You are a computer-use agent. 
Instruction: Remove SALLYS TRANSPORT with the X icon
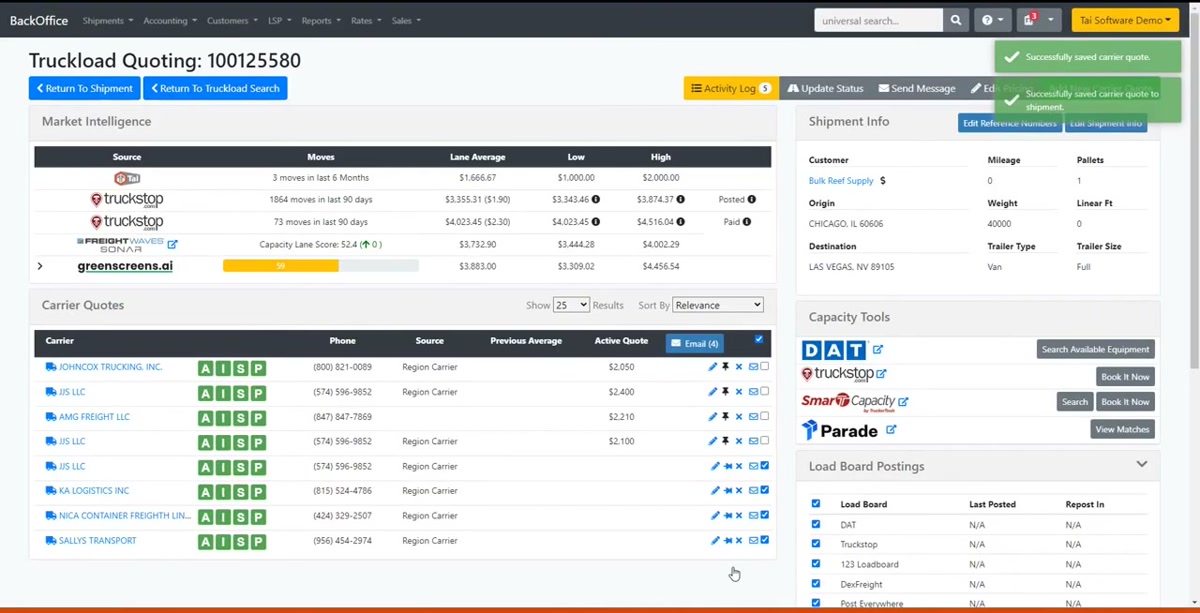740,540
